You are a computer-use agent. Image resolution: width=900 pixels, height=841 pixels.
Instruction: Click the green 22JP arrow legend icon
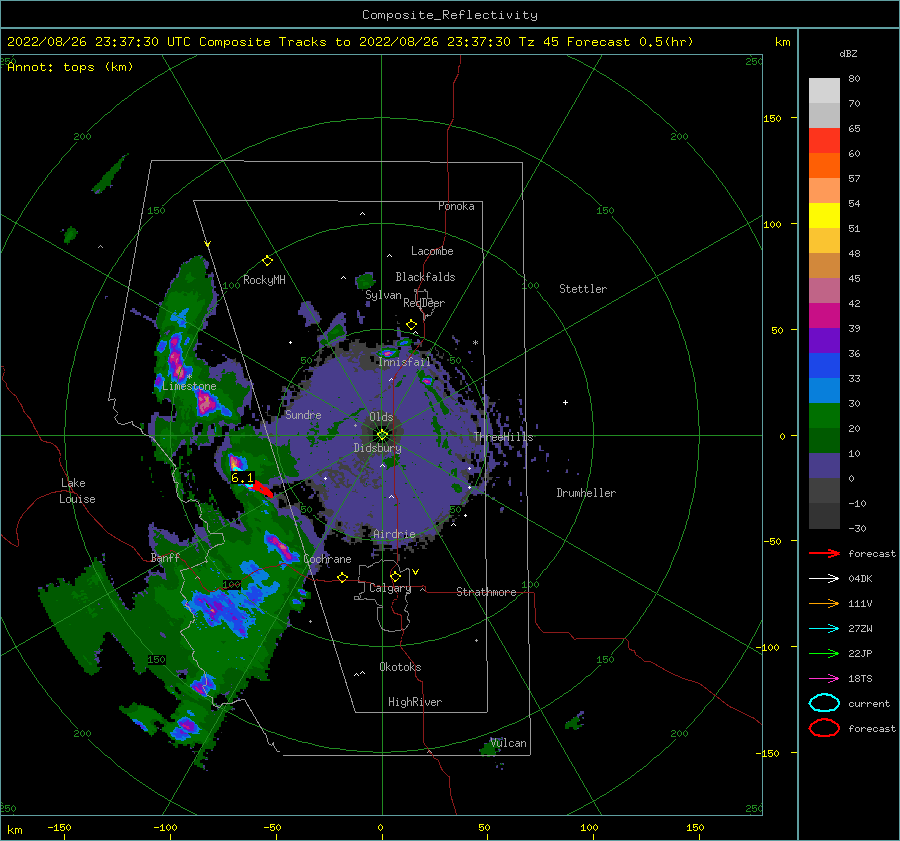pos(824,653)
